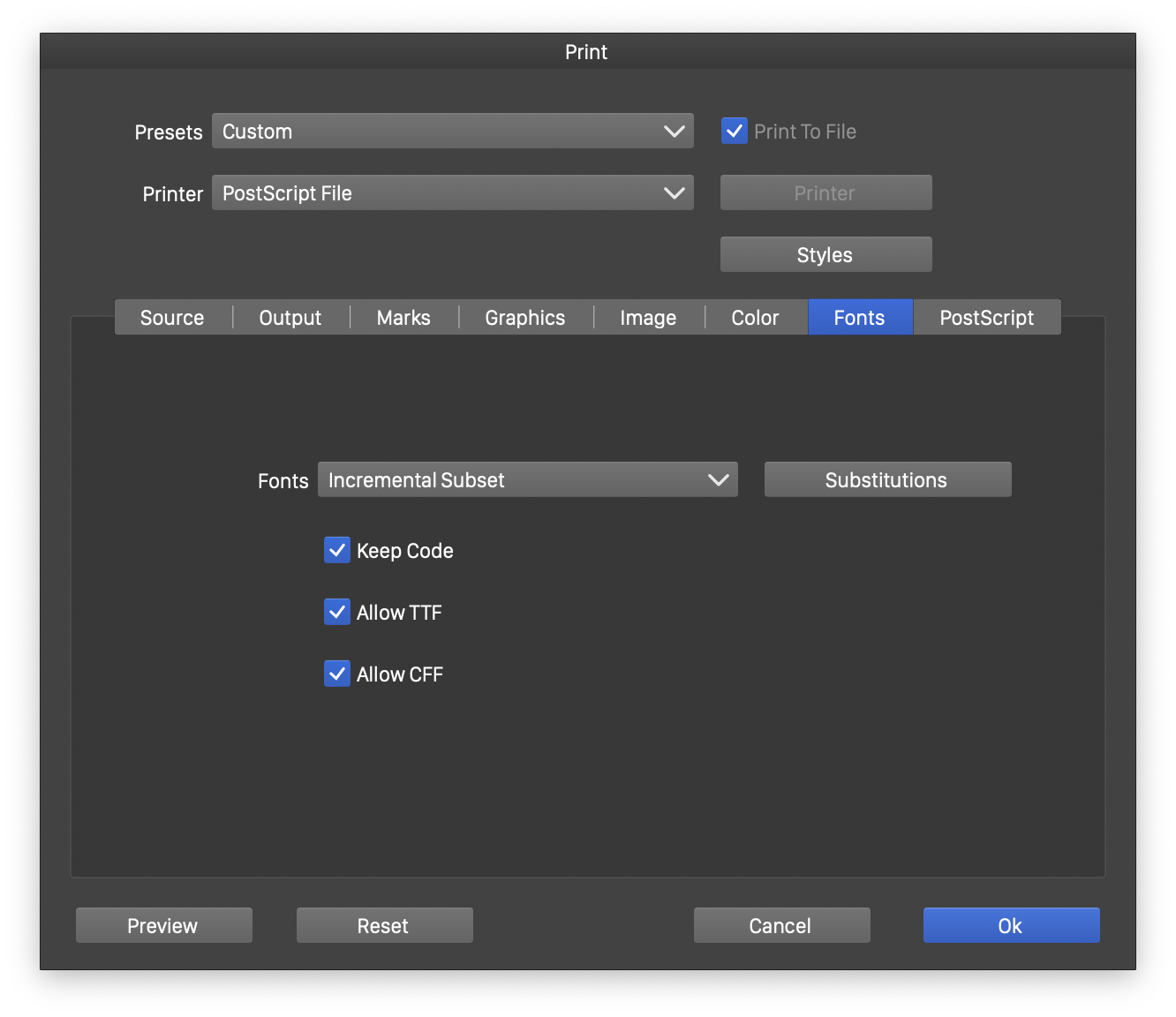The width and height of the screenshot is (1176, 1017).
Task: Switch to the Image tab
Action: [648, 318]
